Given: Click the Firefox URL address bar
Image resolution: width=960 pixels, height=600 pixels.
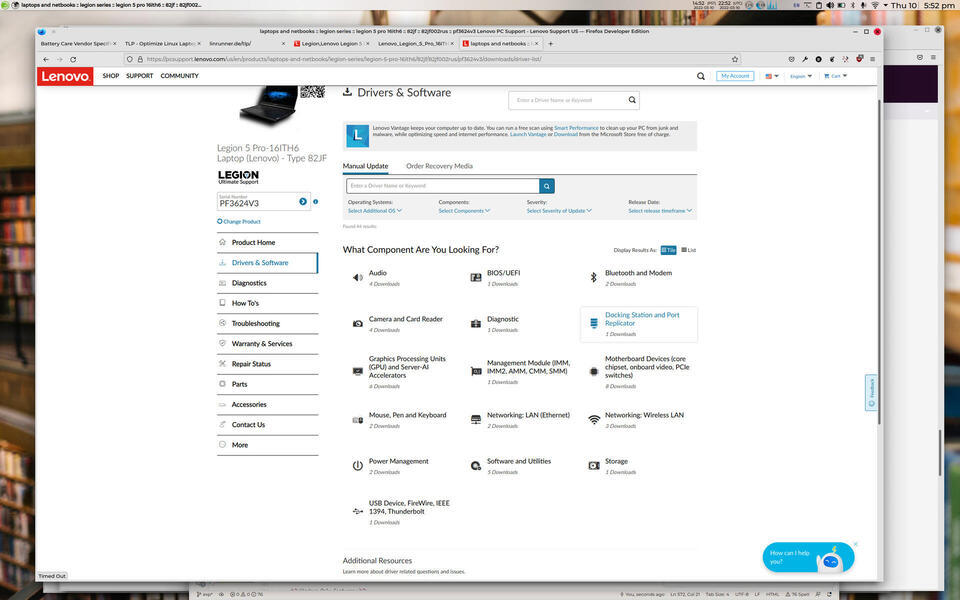Looking at the screenshot, I should [x=430, y=59].
